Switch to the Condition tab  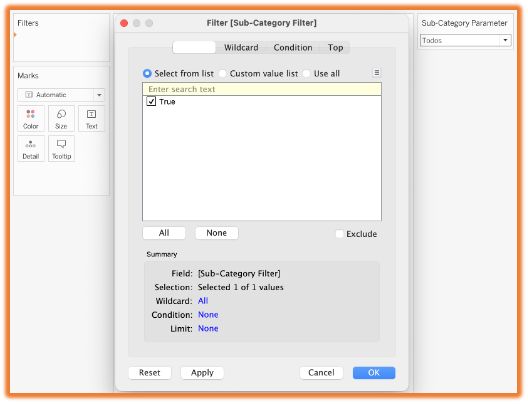point(293,47)
